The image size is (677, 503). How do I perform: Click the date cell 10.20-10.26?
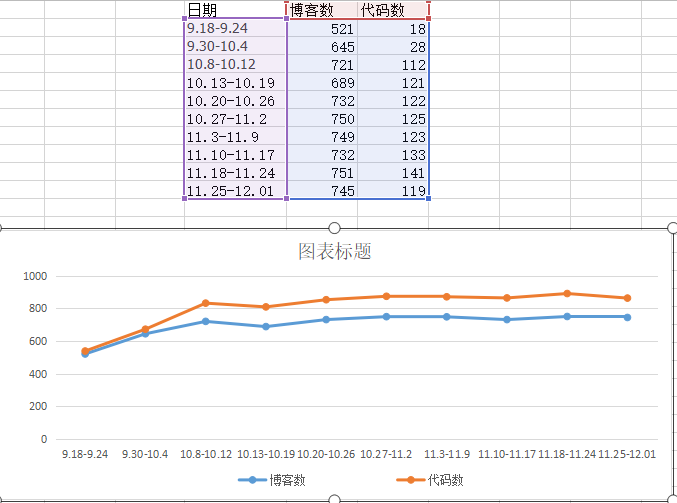tap(235, 100)
